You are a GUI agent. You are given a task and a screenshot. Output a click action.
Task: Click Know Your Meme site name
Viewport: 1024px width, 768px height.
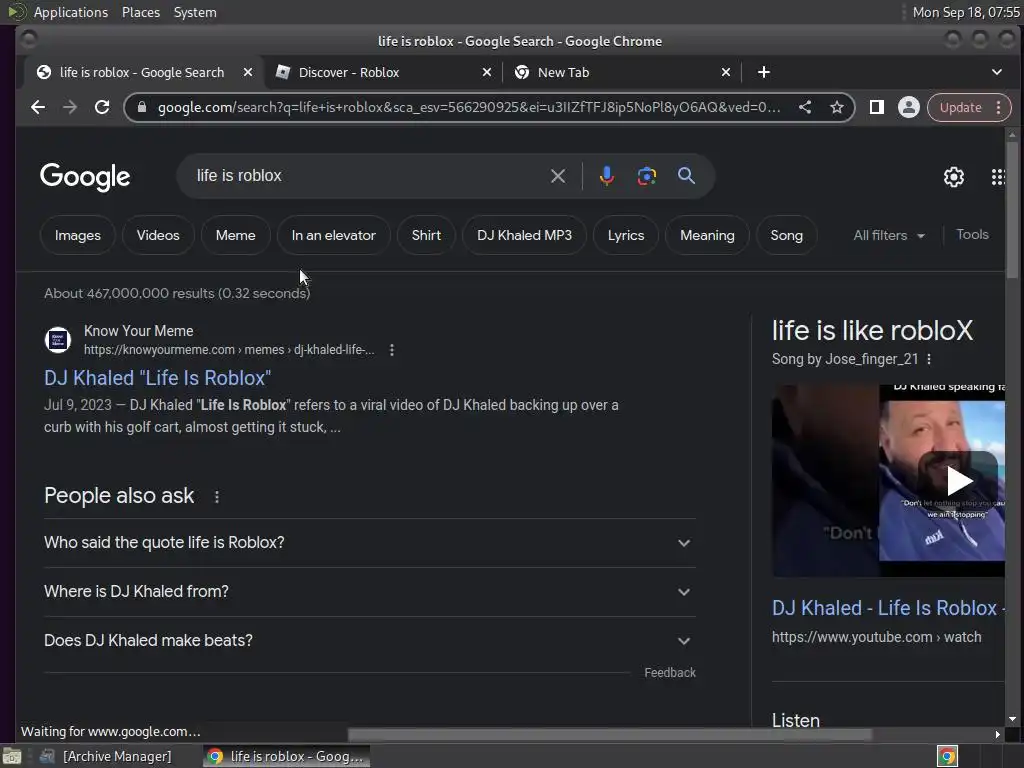point(138,331)
